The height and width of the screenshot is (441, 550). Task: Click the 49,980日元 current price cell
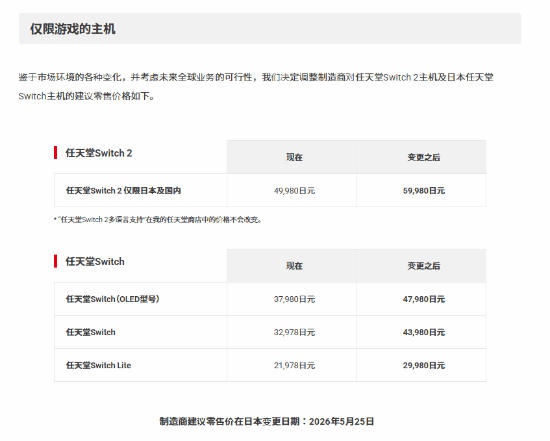coord(294,191)
